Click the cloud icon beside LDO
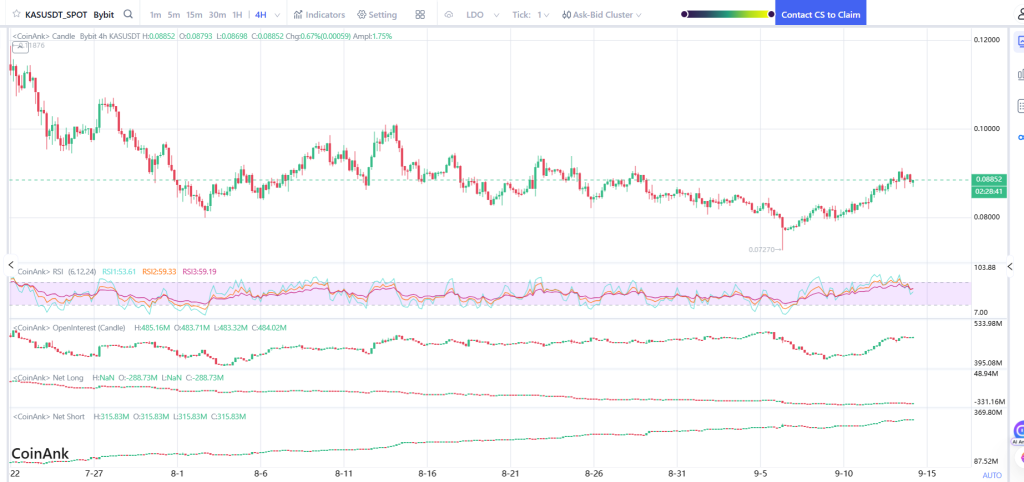Screen dimensions: 1024x482 [x=448, y=15]
